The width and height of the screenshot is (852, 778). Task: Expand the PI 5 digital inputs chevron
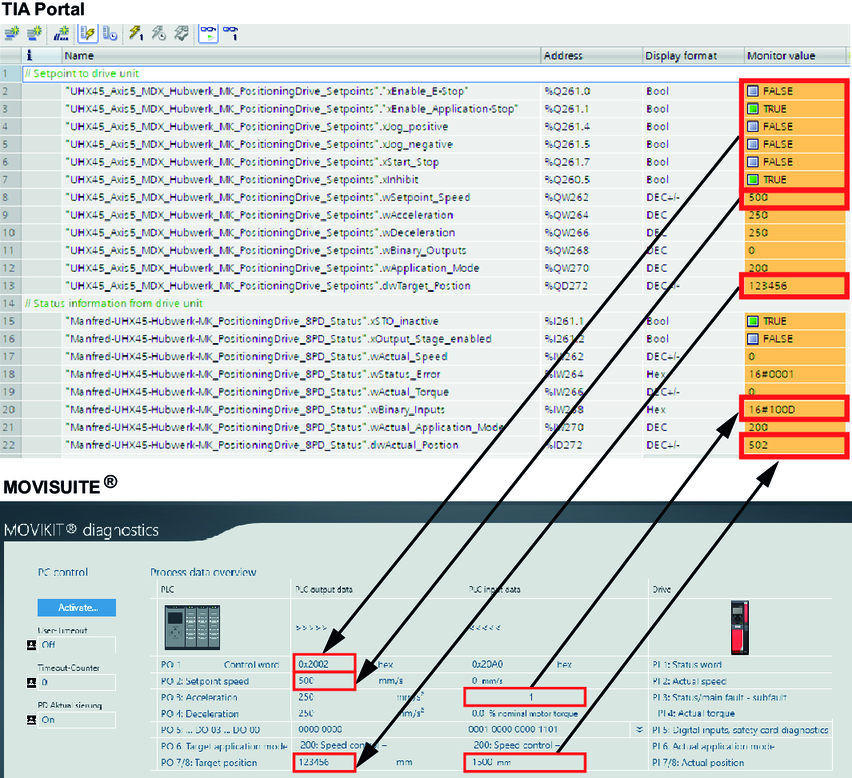[x=639, y=730]
